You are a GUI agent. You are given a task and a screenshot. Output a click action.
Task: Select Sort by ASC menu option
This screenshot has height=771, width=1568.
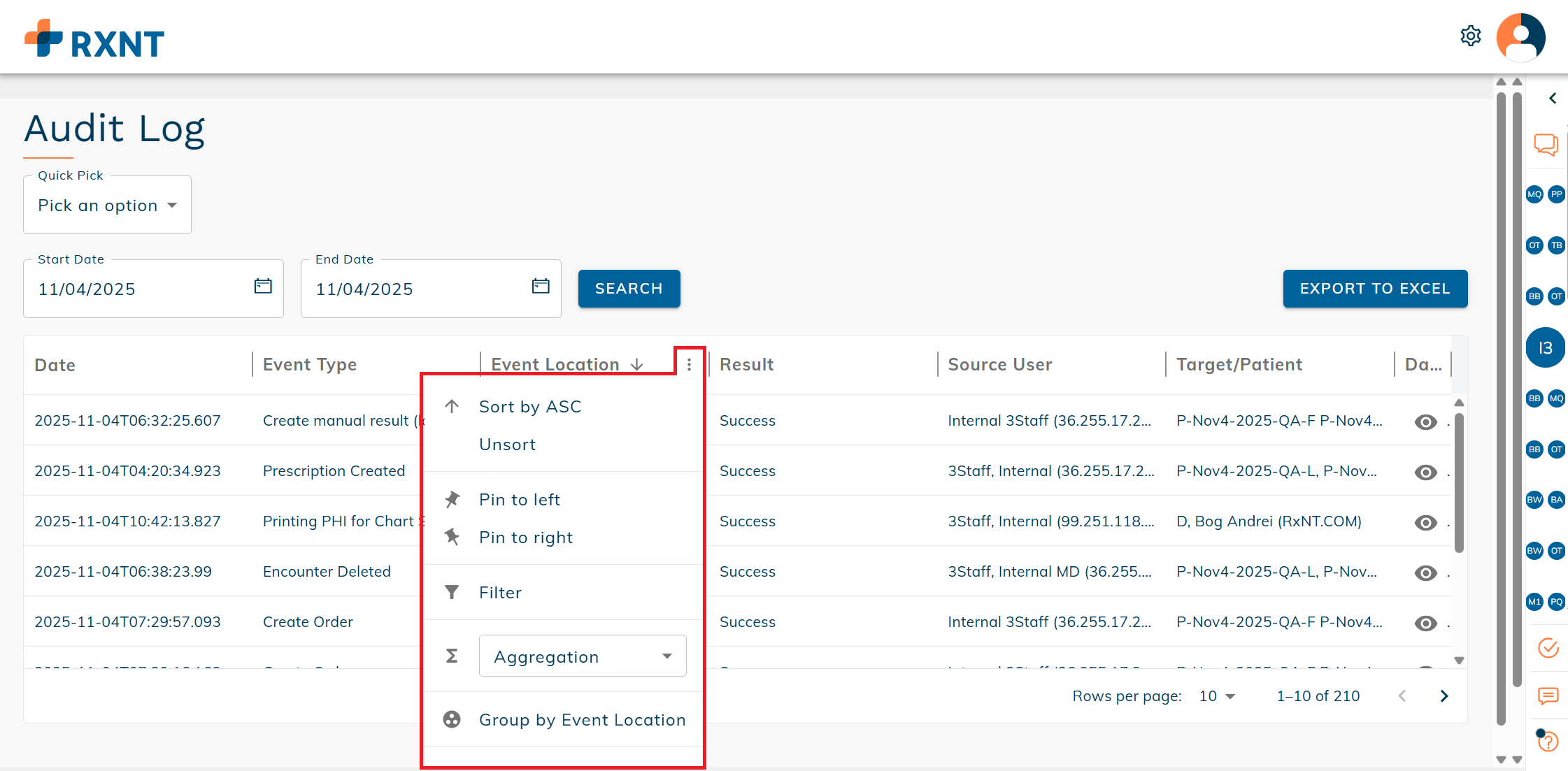click(529, 407)
